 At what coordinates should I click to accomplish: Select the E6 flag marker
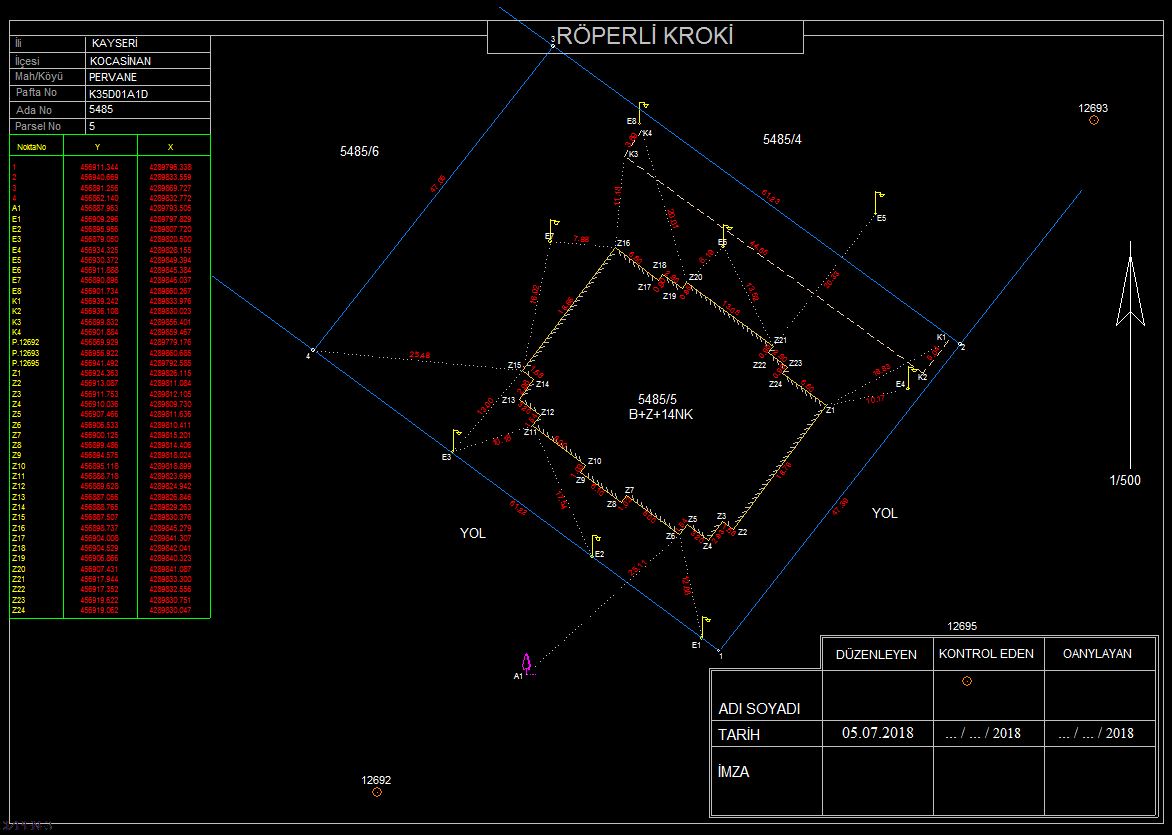725,235
